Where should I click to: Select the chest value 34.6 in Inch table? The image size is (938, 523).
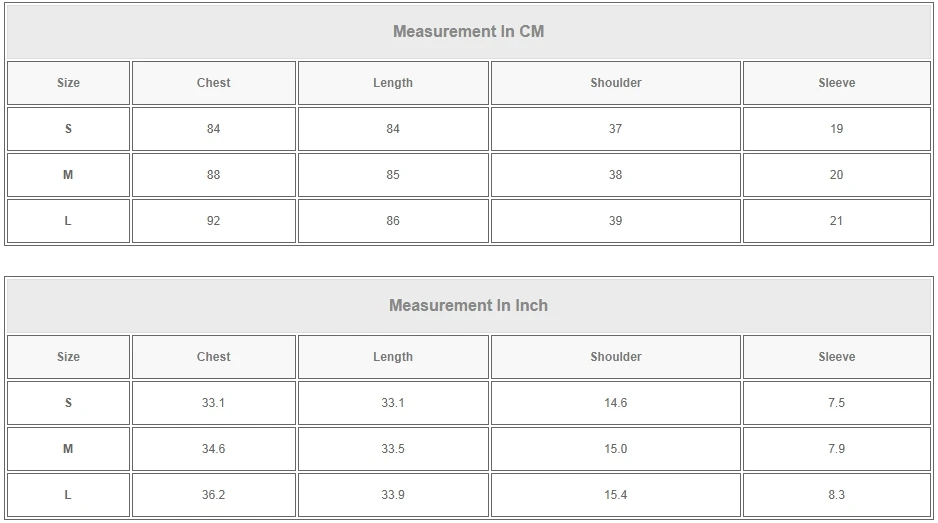pos(213,449)
